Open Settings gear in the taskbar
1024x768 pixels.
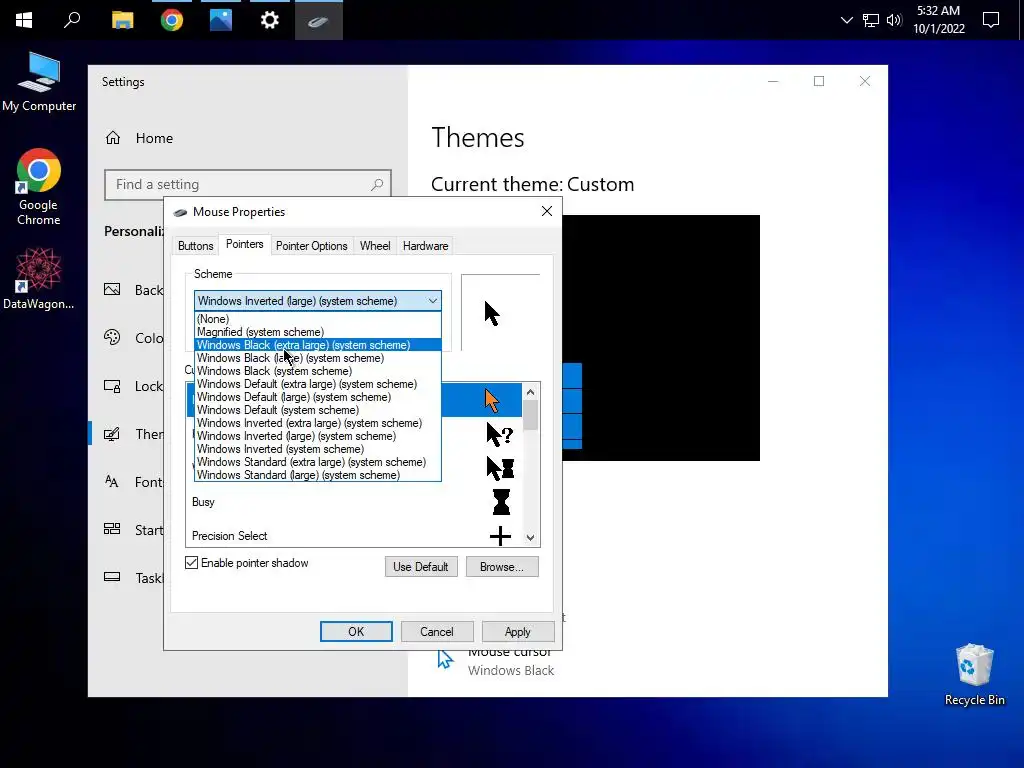(270, 20)
